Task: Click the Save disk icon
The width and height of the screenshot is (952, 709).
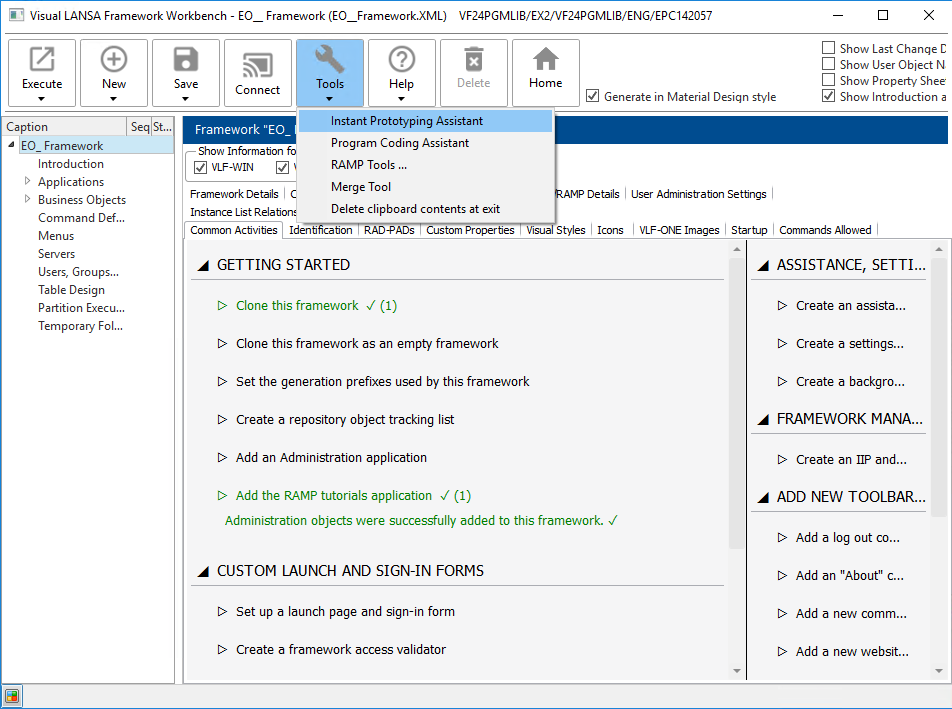Action: (186, 60)
